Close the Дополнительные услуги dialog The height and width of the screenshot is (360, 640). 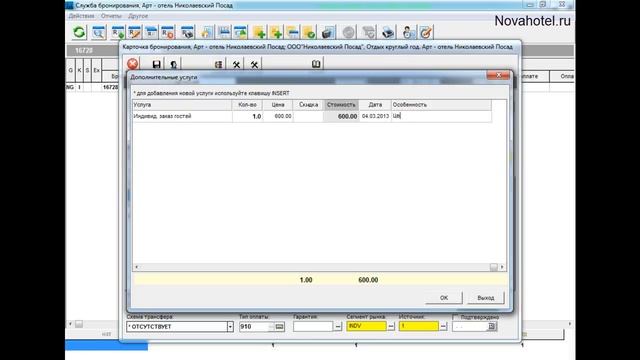498,75
